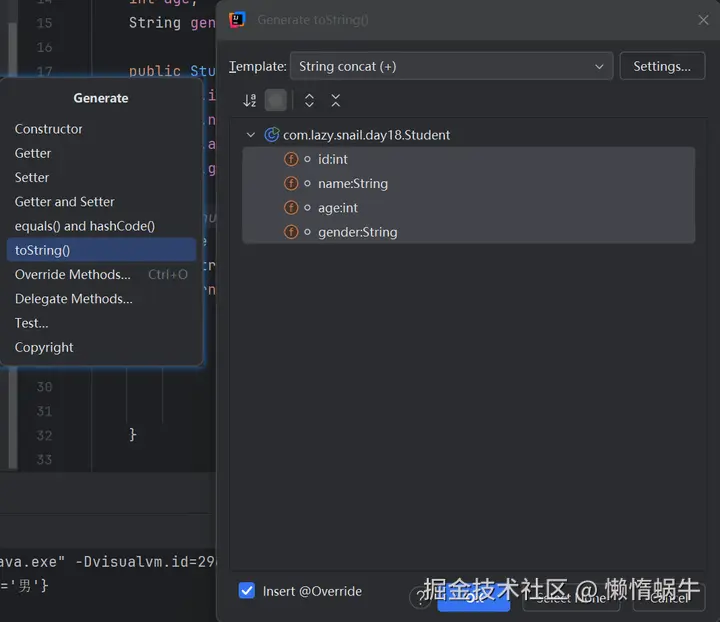Click the Template: label

tap(258, 67)
